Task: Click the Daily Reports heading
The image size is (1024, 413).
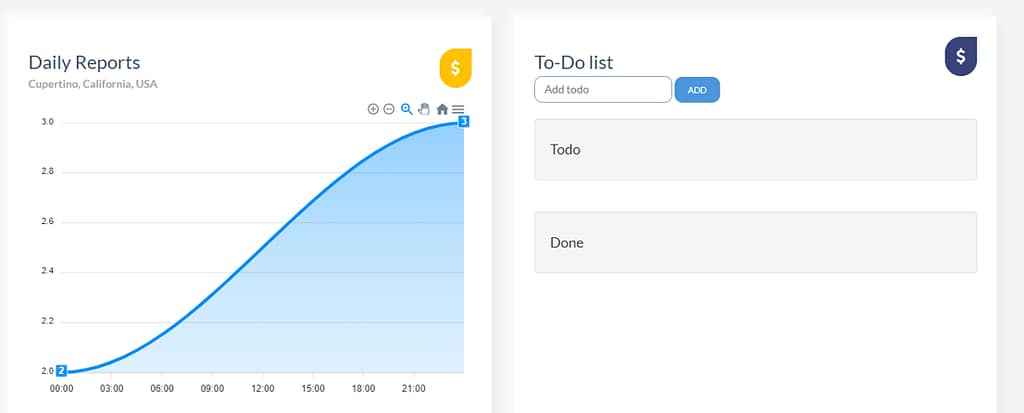Action: click(84, 62)
